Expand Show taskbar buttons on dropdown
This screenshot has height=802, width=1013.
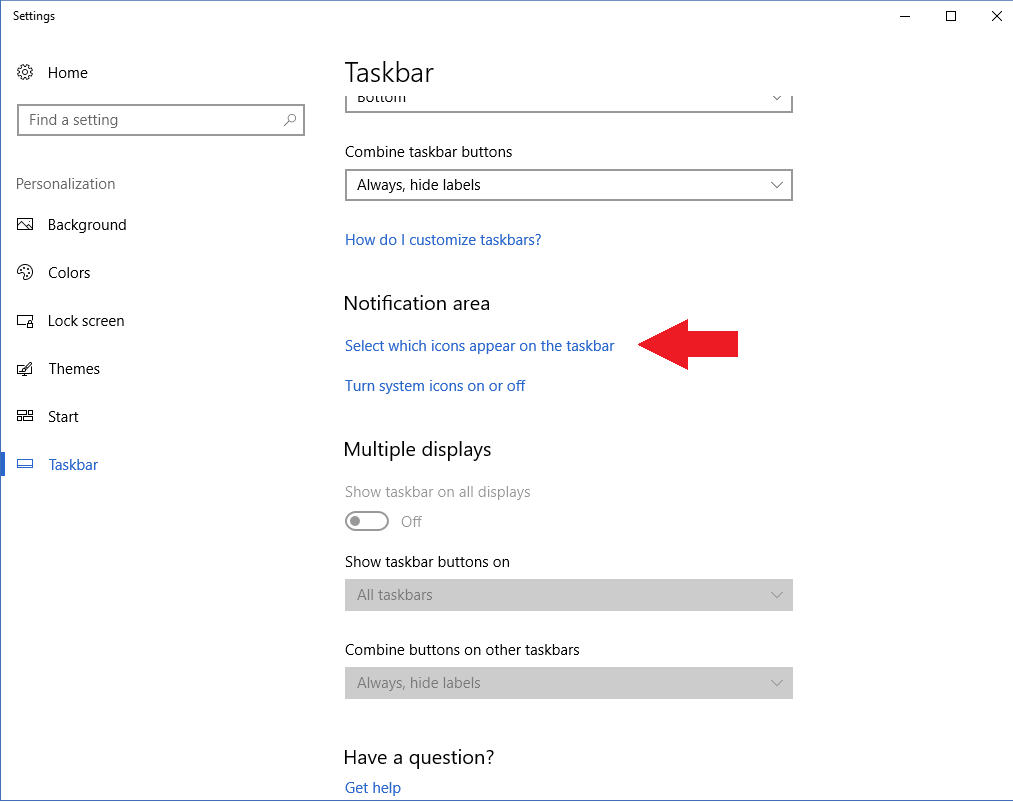click(x=568, y=595)
